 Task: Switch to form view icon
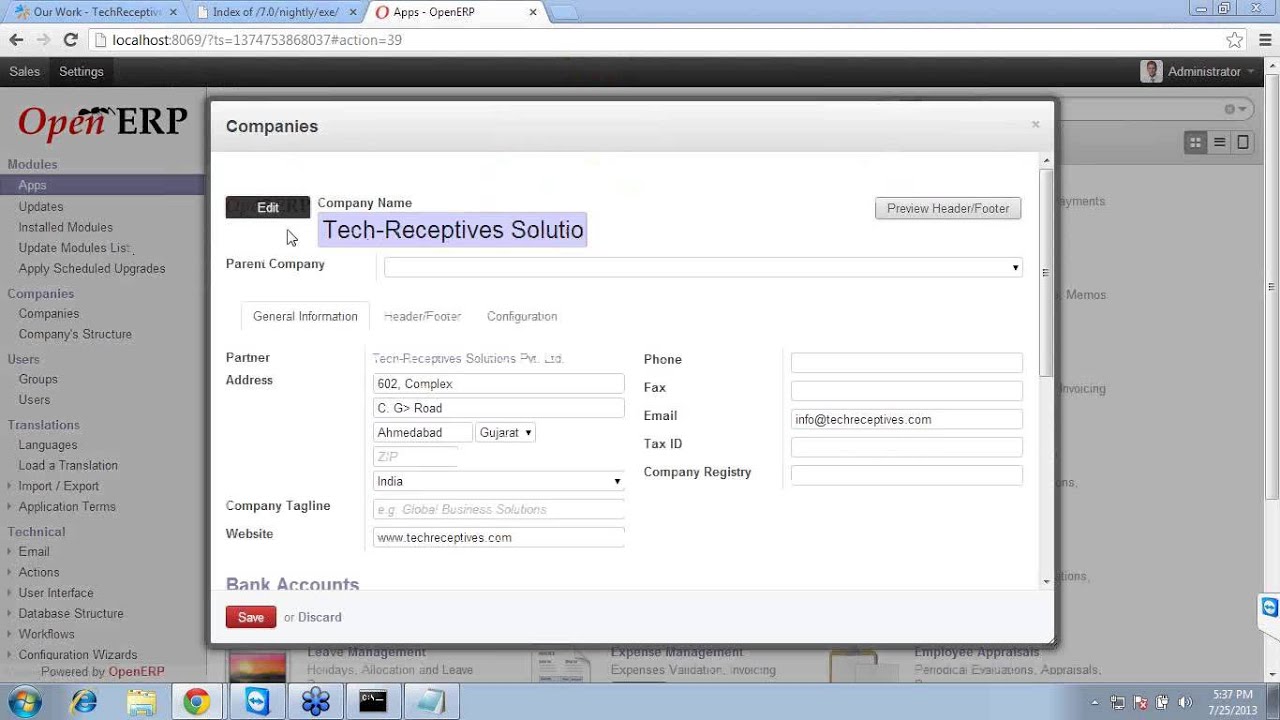click(x=1243, y=142)
